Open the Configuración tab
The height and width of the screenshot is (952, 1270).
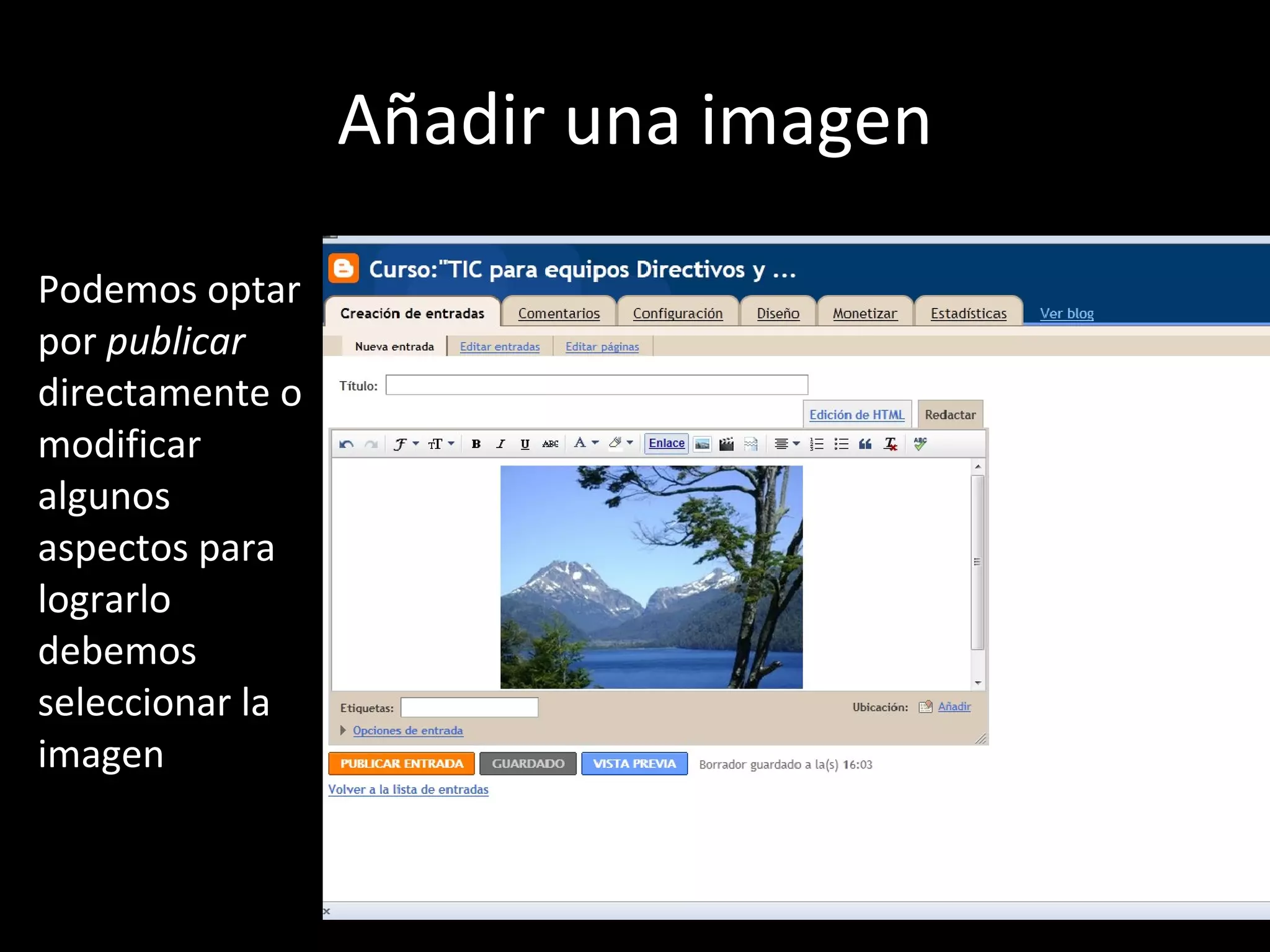(x=677, y=313)
